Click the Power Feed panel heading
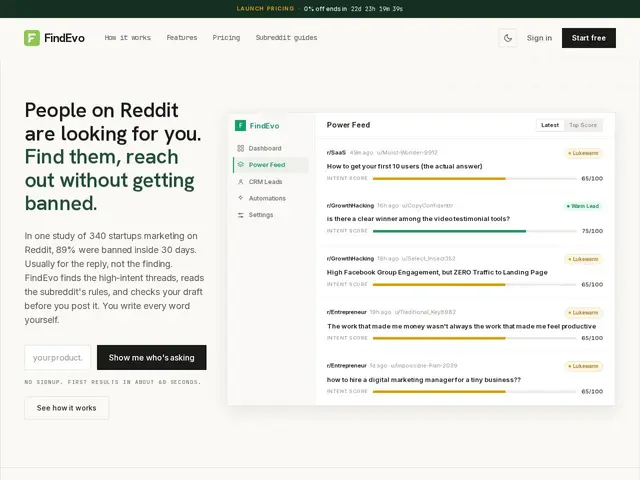The image size is (640, 480). pos(348,125)
